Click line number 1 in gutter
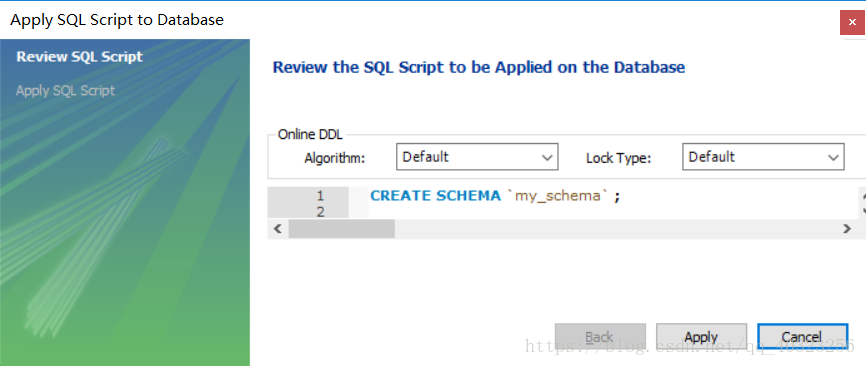The height and width of the screenshot is (366, 866). 320,195
